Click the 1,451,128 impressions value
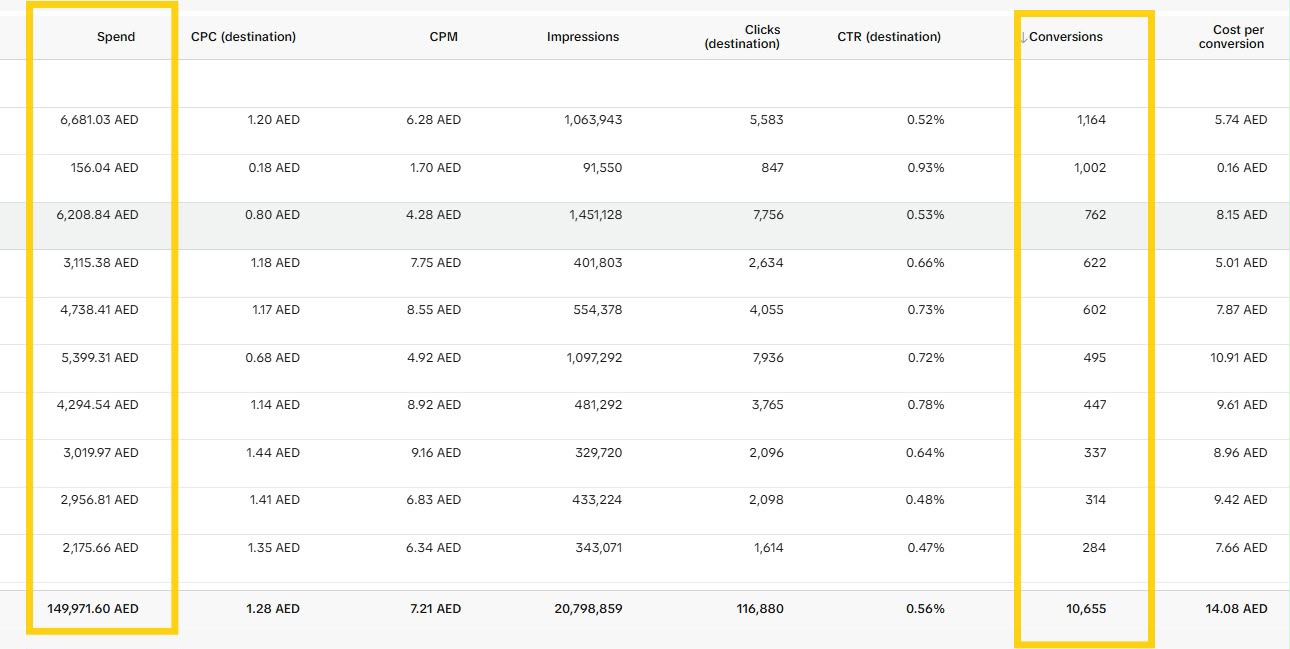The height and width of the screenshot is (649, 1290). click(595, 215)
